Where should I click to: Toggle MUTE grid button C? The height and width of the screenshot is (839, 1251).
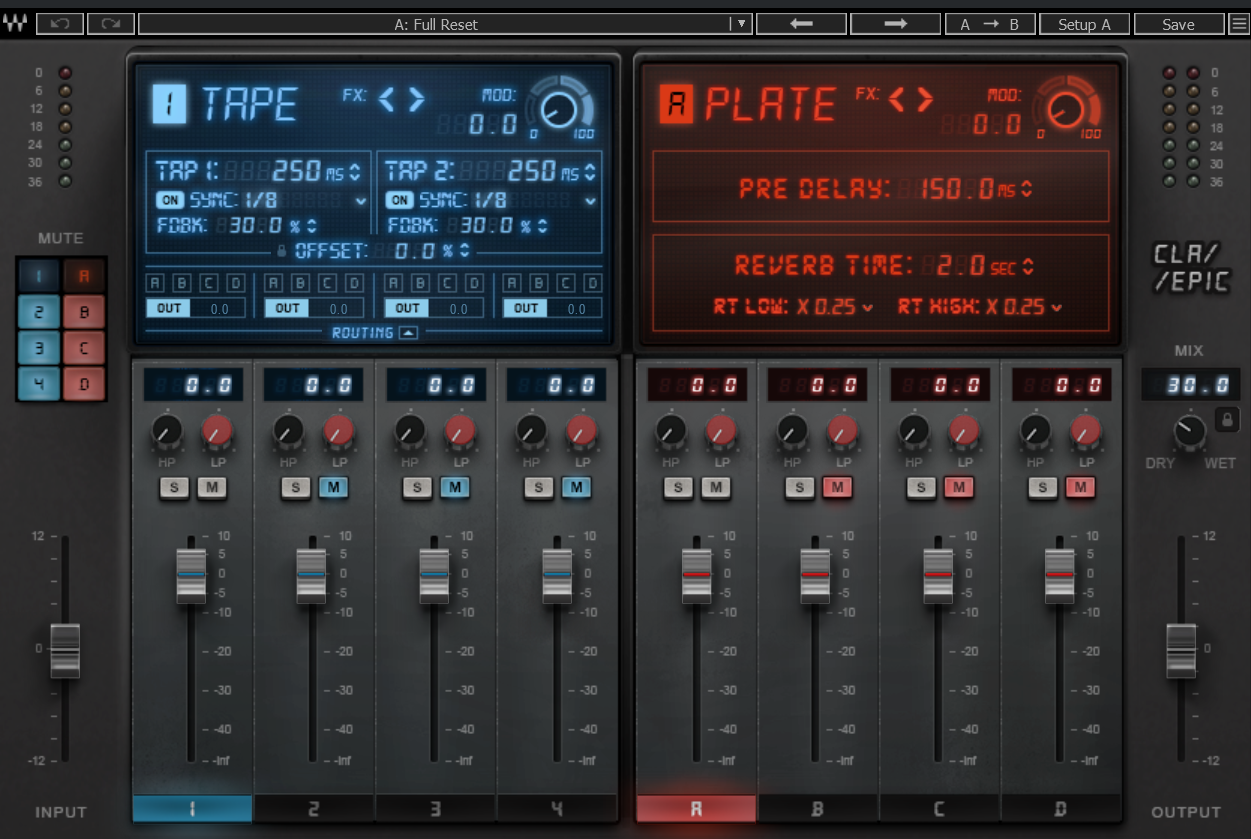pyautogui.click(x=84, y=348)
